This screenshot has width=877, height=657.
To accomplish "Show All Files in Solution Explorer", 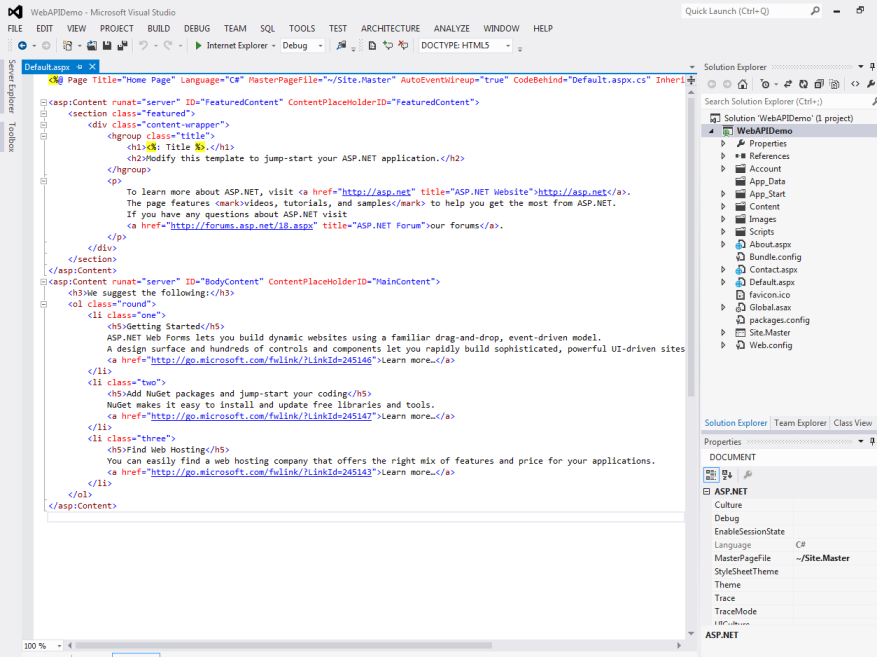I will [832, 84].
